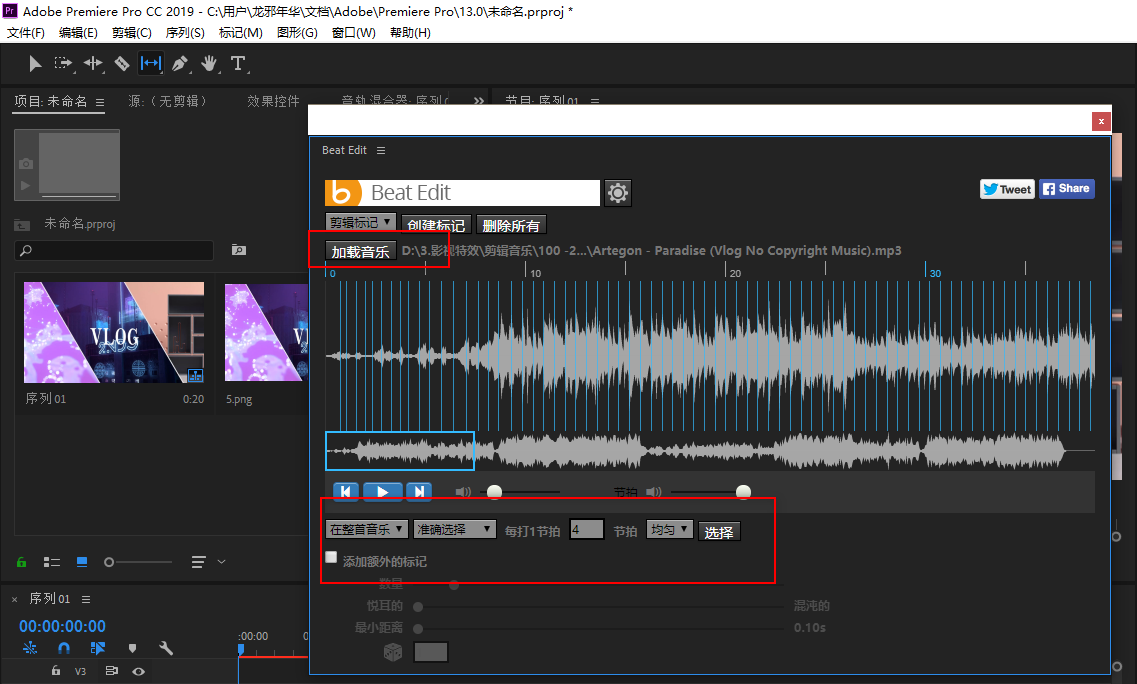This screenshot has width=1137, height=684.
Task: Jump to end in Beat Edit player
Action: [419, 492]
